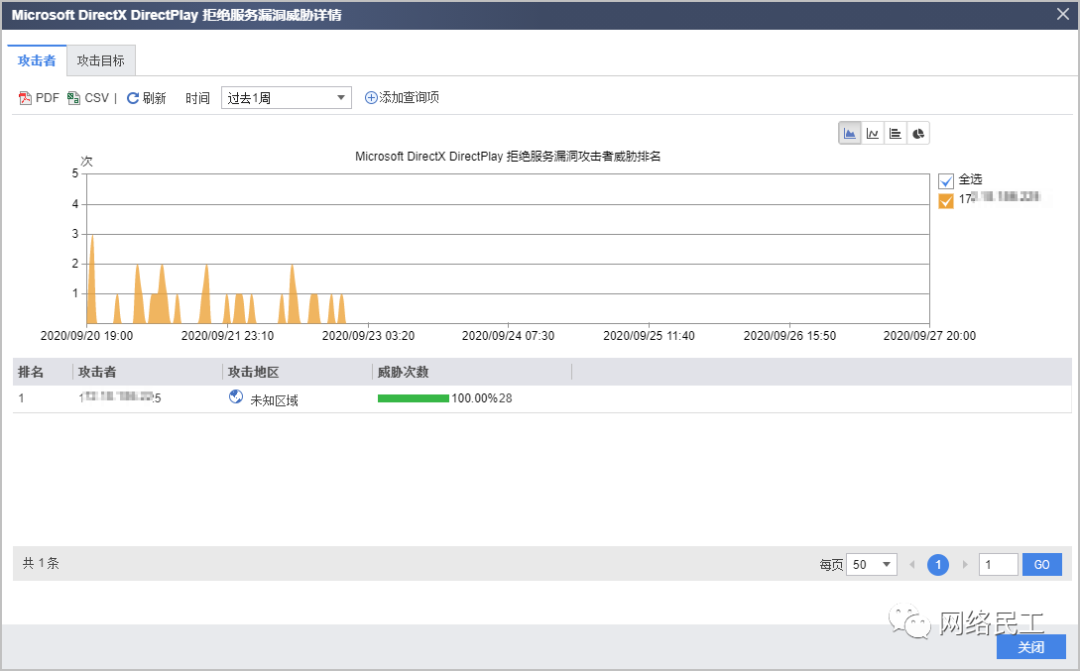Click x-axis label 2020/09/23 03:20

click(368, 336)
